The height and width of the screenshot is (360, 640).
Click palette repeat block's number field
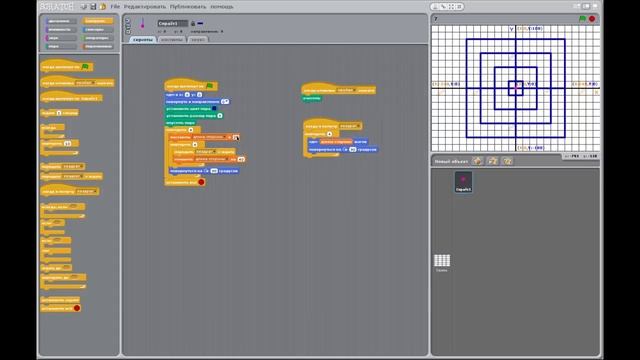click(x=67, y=143)
